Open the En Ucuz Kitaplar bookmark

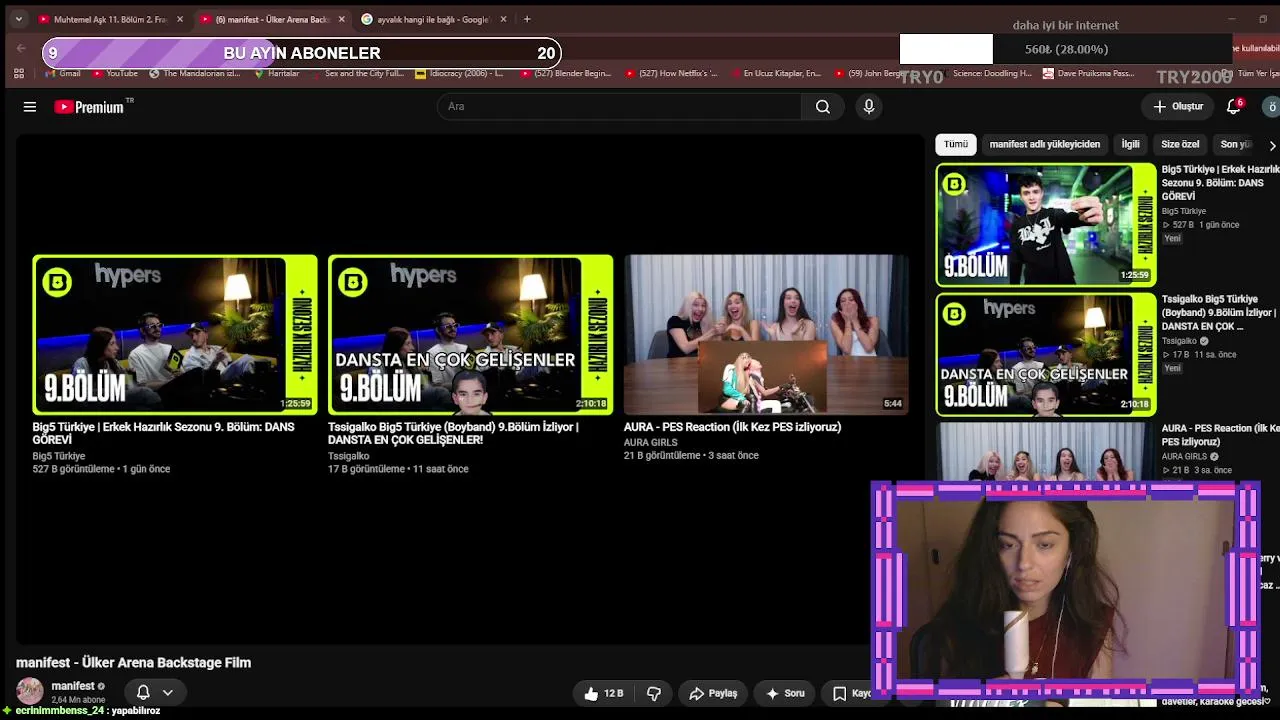pos(776,73)
